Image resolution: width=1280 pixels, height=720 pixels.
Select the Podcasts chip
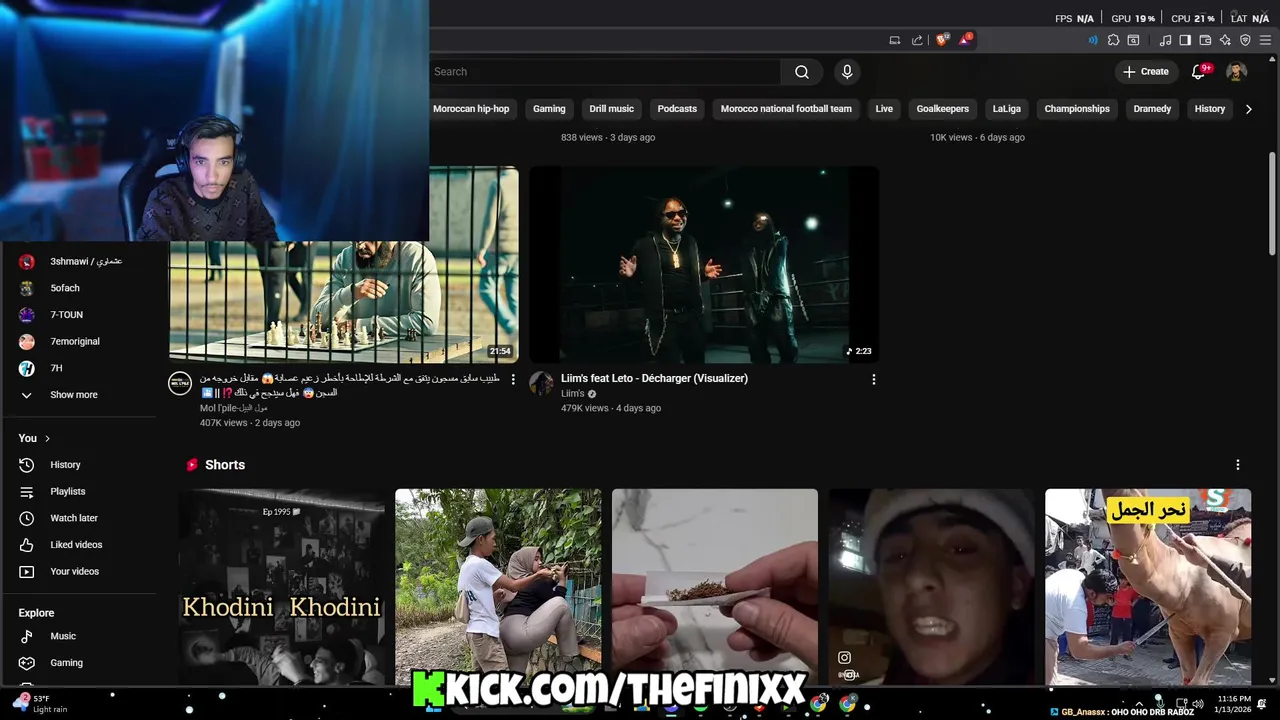click(677, 109)
